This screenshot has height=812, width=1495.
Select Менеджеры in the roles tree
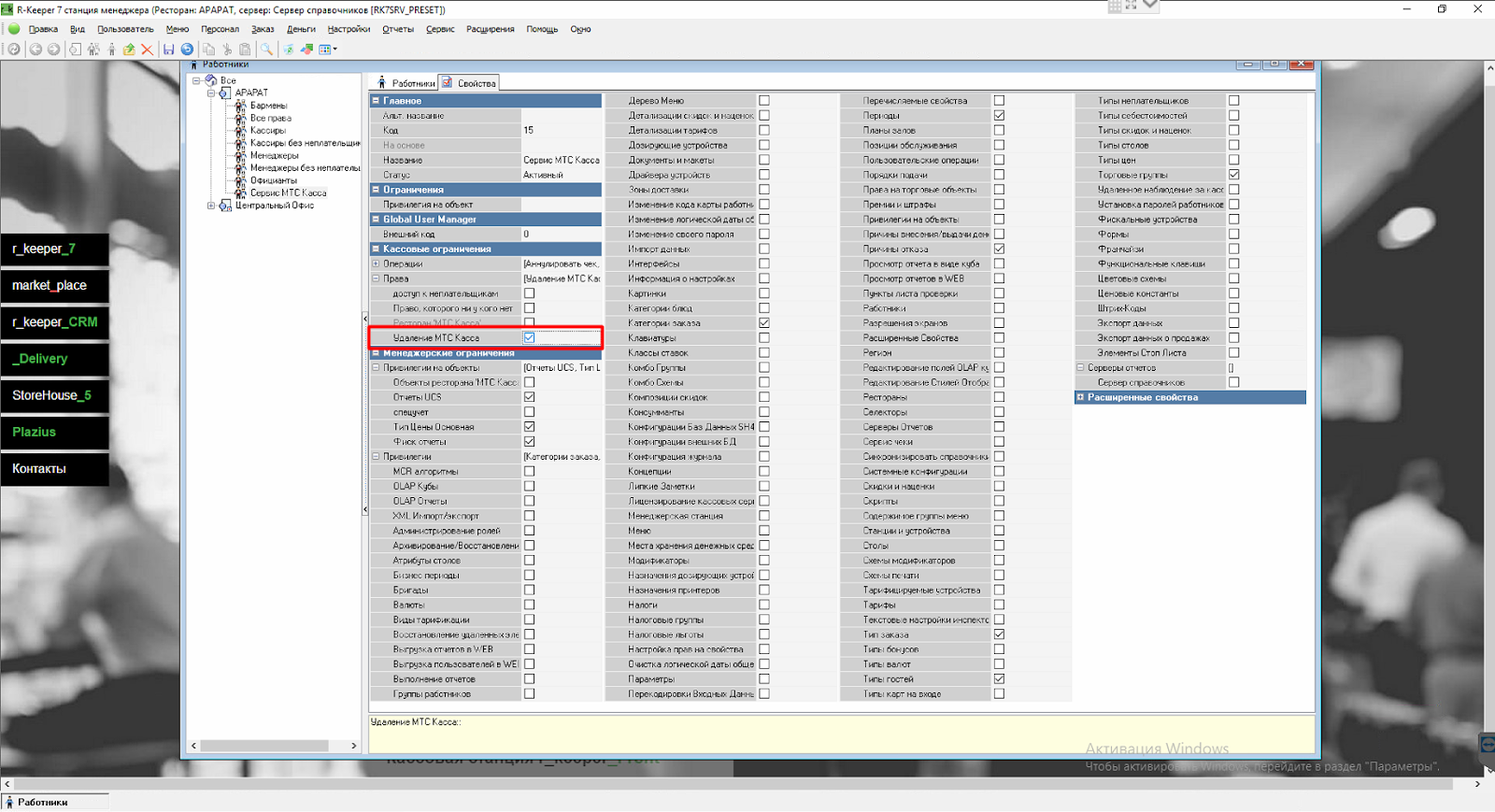(275, 156)
